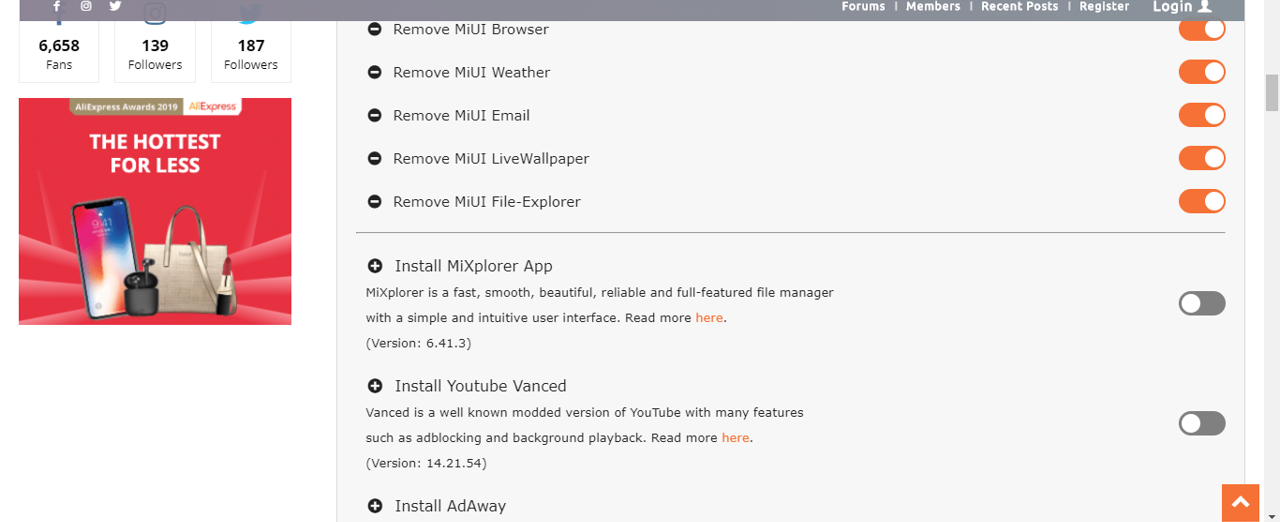The image size is (1280, 522).
Task: Click the (Version: 6.41.3) text
Action: pos(418,343)
